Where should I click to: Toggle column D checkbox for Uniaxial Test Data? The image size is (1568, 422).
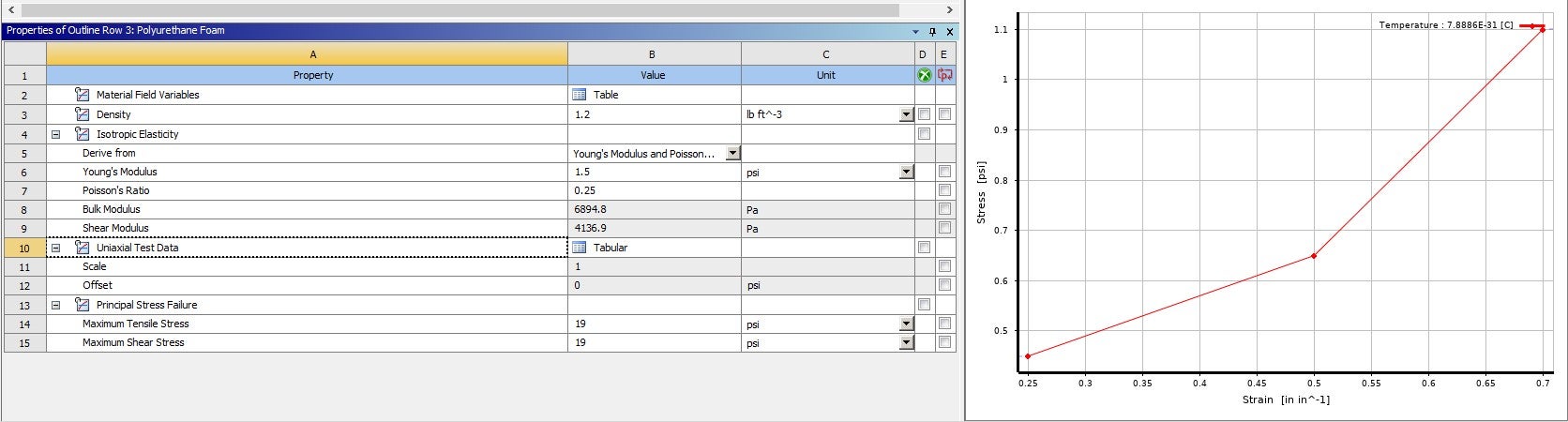pos(924,248)
